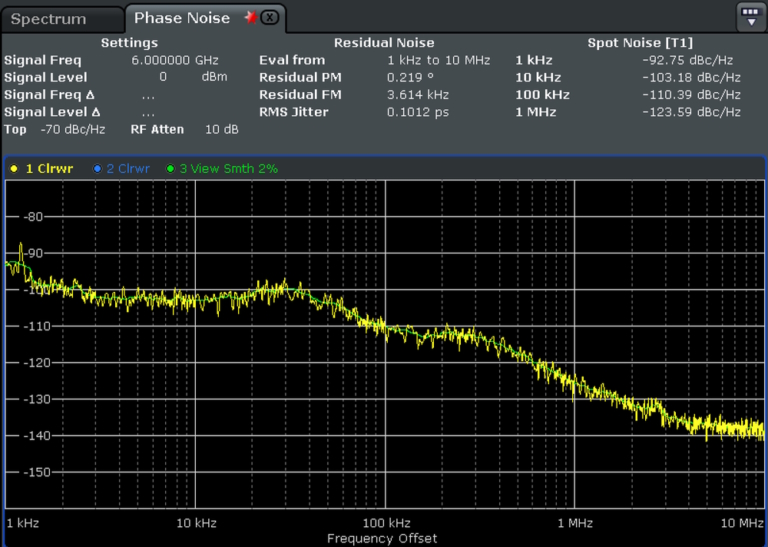
Task: Click the Eval from 1 kHz to 10 MHz range
Action: (438, 60)
